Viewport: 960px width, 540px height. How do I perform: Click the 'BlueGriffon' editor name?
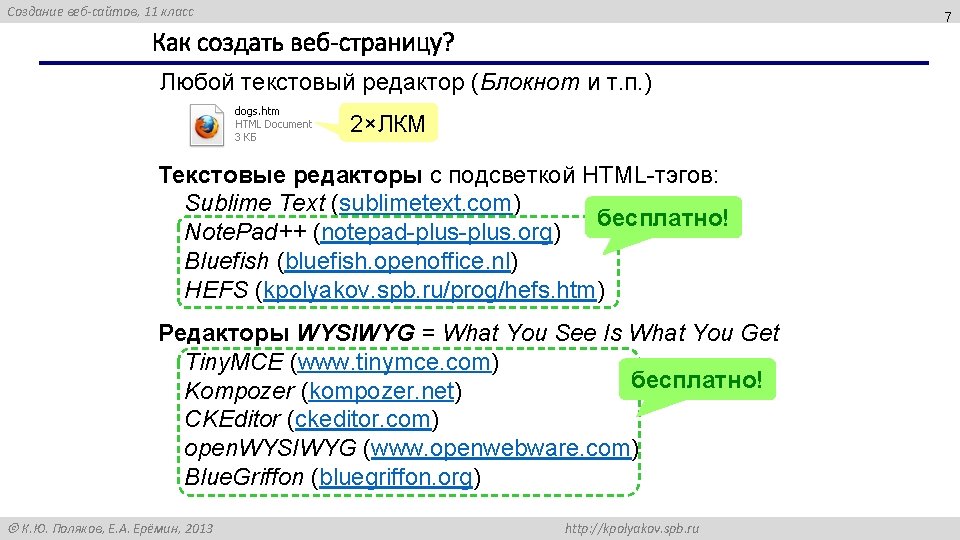pos(244,477)
